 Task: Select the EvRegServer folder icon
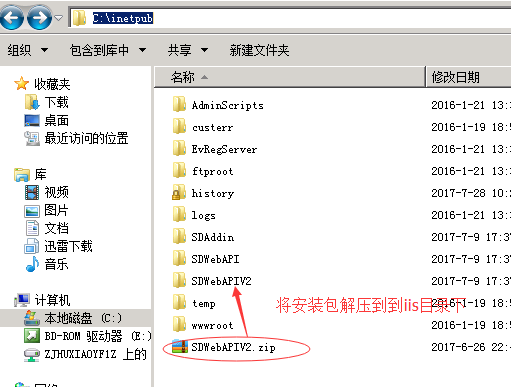pos(179,148)
